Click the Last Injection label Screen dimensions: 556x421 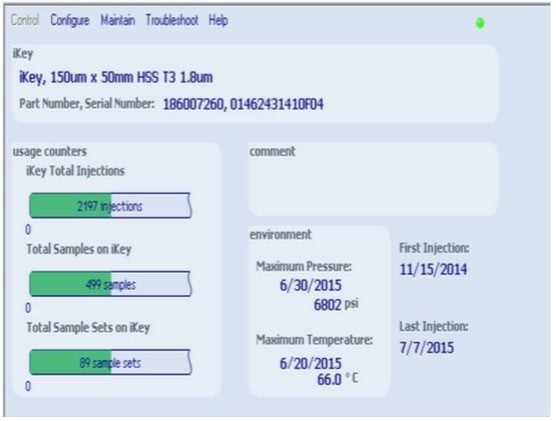(434, 326)
